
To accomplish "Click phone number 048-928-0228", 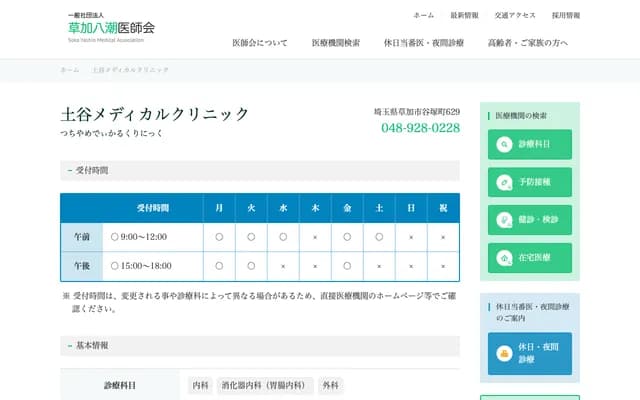I will pyautogui.click(x=420, y=128).
